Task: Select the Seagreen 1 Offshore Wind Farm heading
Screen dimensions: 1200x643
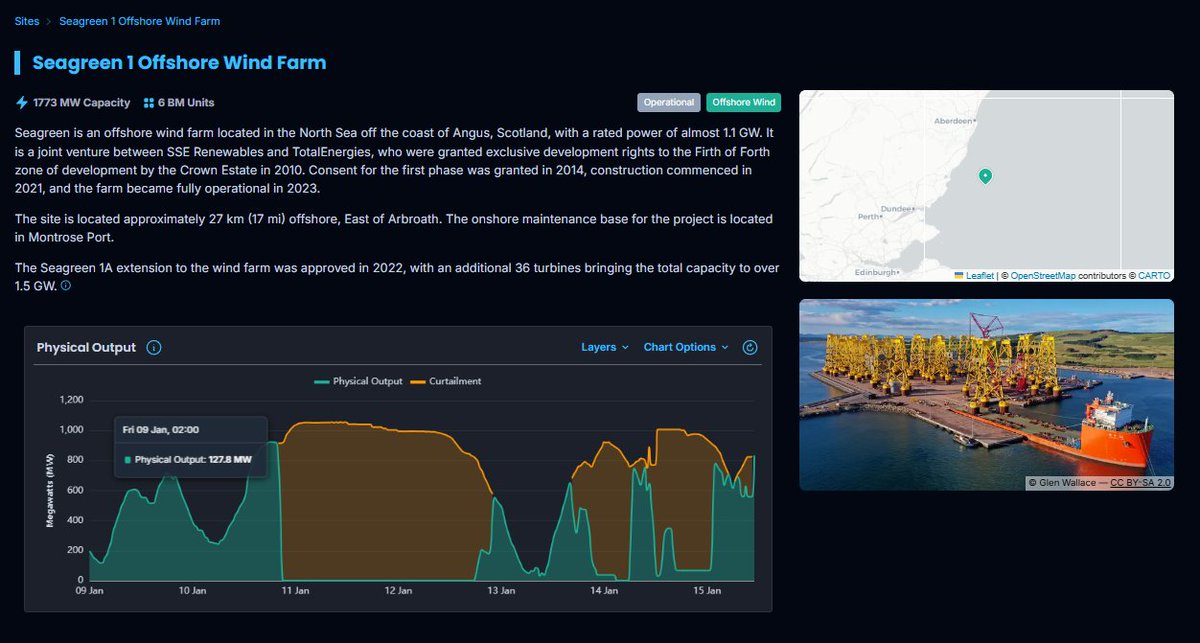Action: (x=179, y=63)
